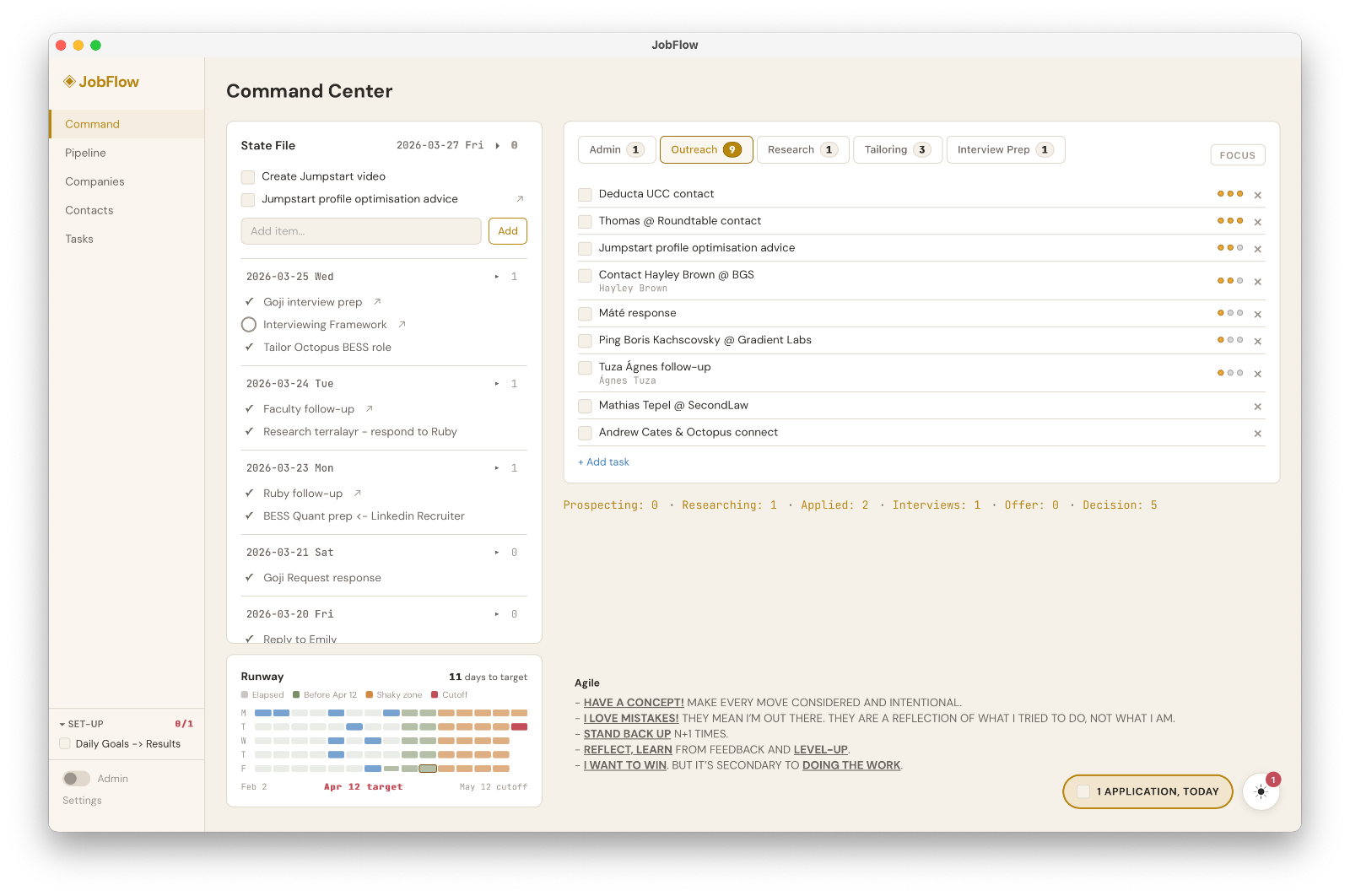1350x896 pixels.
Task: Open arrow link next to Faculty follow-up
Action: [369, 409]
